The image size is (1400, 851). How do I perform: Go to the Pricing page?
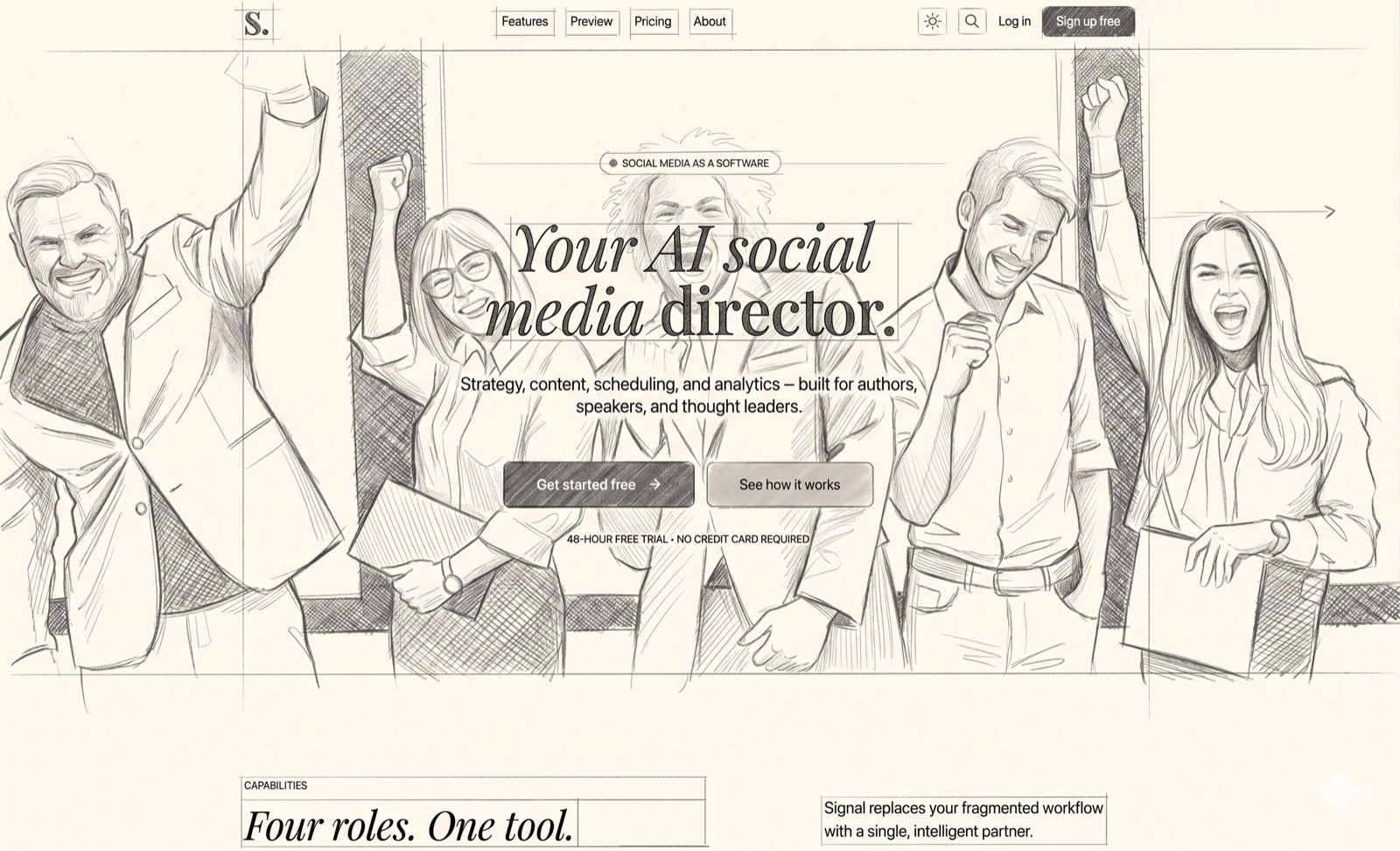tap(653, 21)
